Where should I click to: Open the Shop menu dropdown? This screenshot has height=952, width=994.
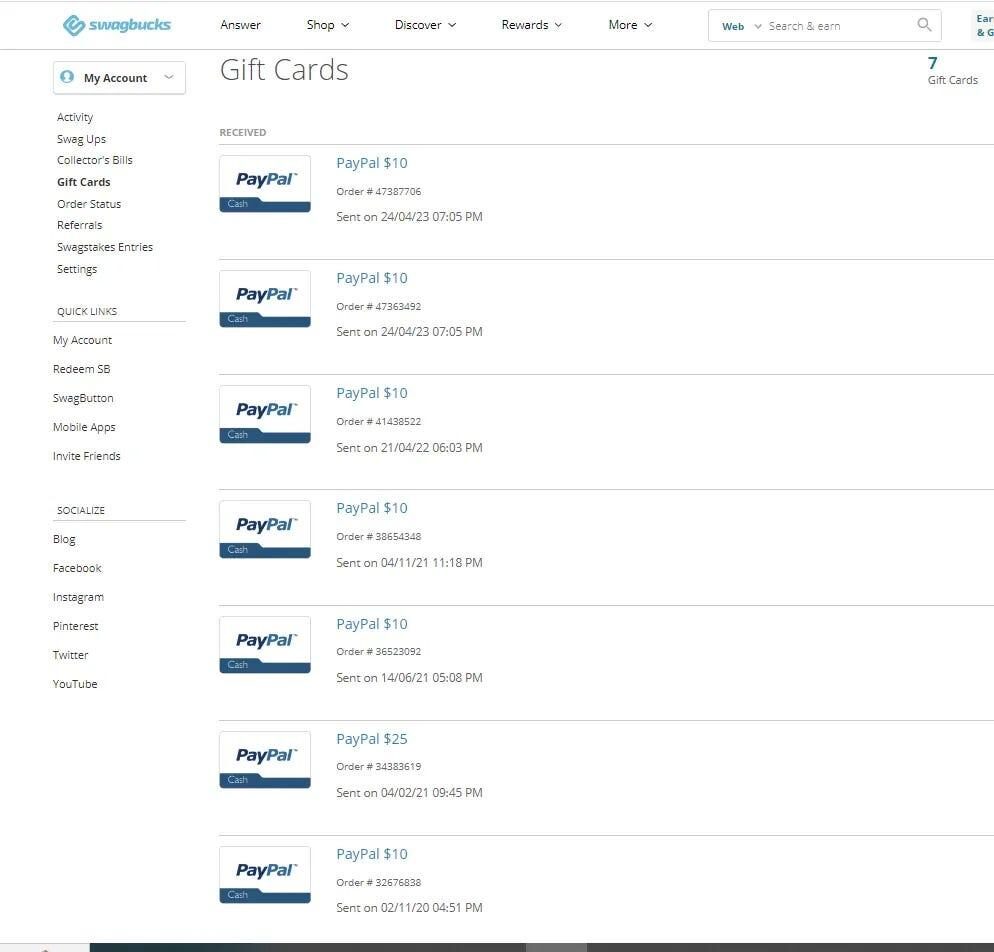coord(328,25)
